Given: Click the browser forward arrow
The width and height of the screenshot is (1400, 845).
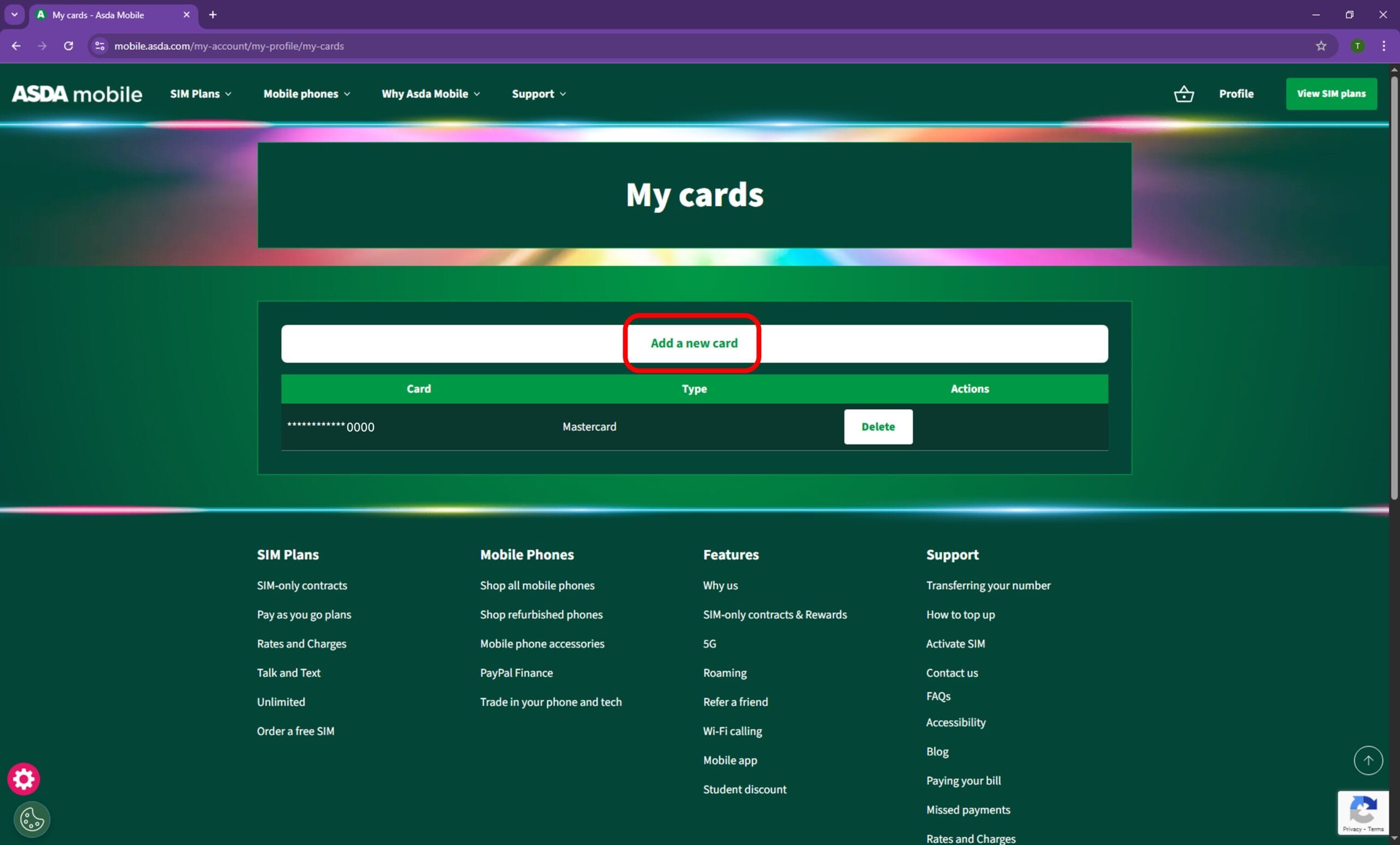Looking at the screenshot, I should tap(42, 46).
